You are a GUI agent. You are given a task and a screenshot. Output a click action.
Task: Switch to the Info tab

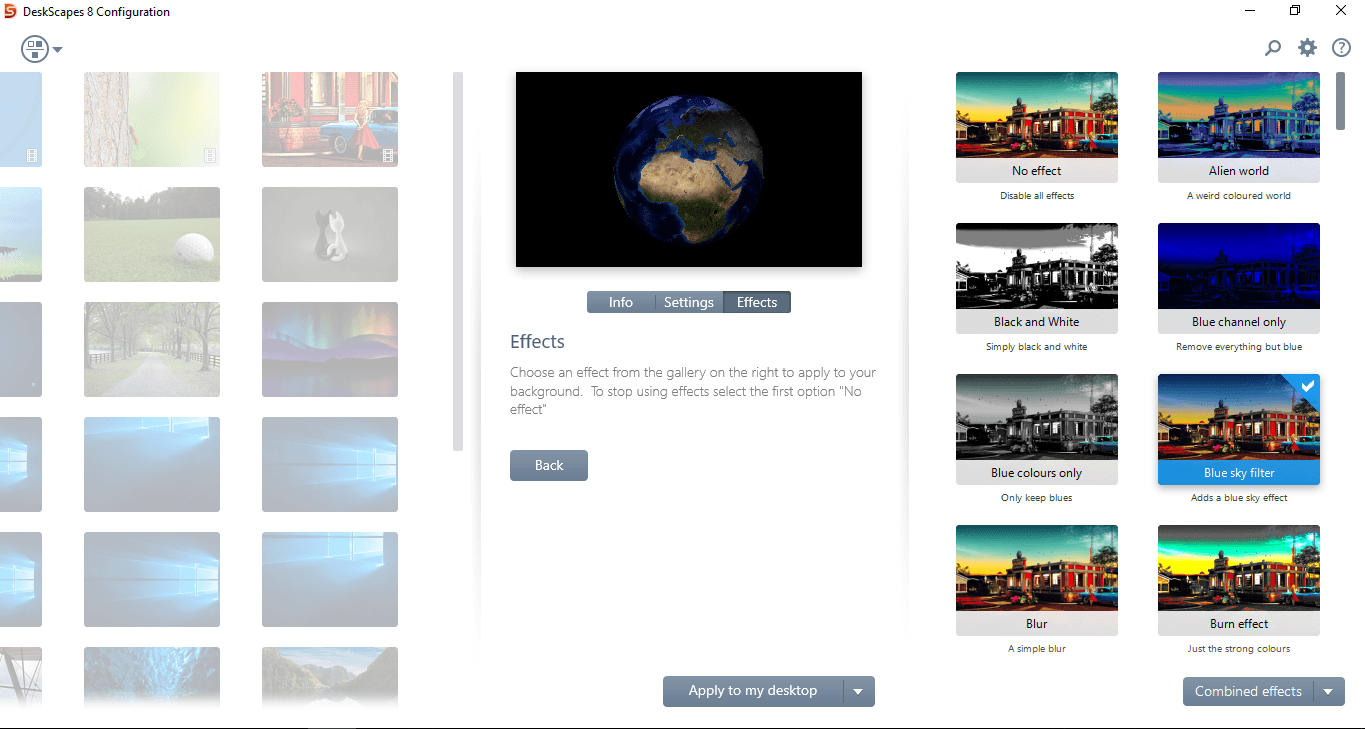coord(620,302)
